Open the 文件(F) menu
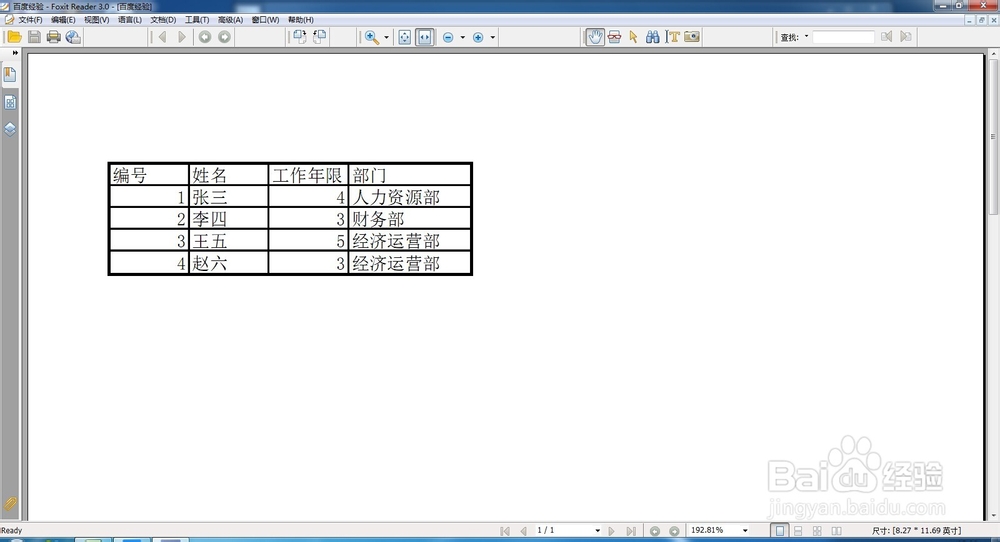 point(30,20)
